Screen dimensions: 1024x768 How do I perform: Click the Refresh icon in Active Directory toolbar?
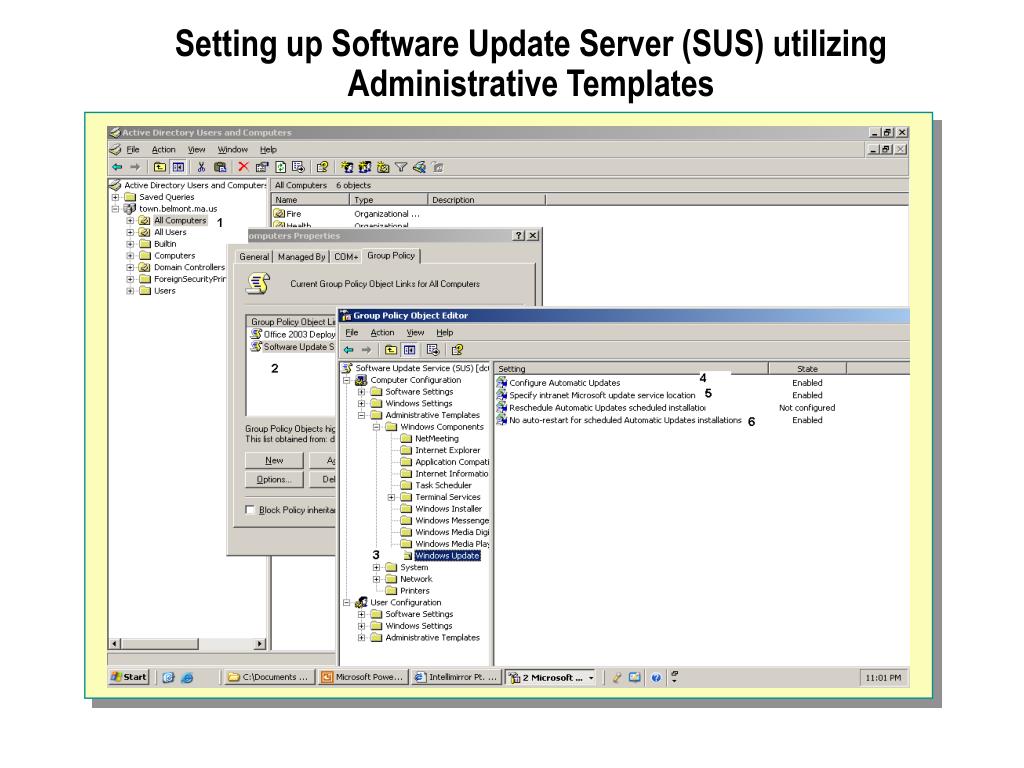(x=280, y=167)
